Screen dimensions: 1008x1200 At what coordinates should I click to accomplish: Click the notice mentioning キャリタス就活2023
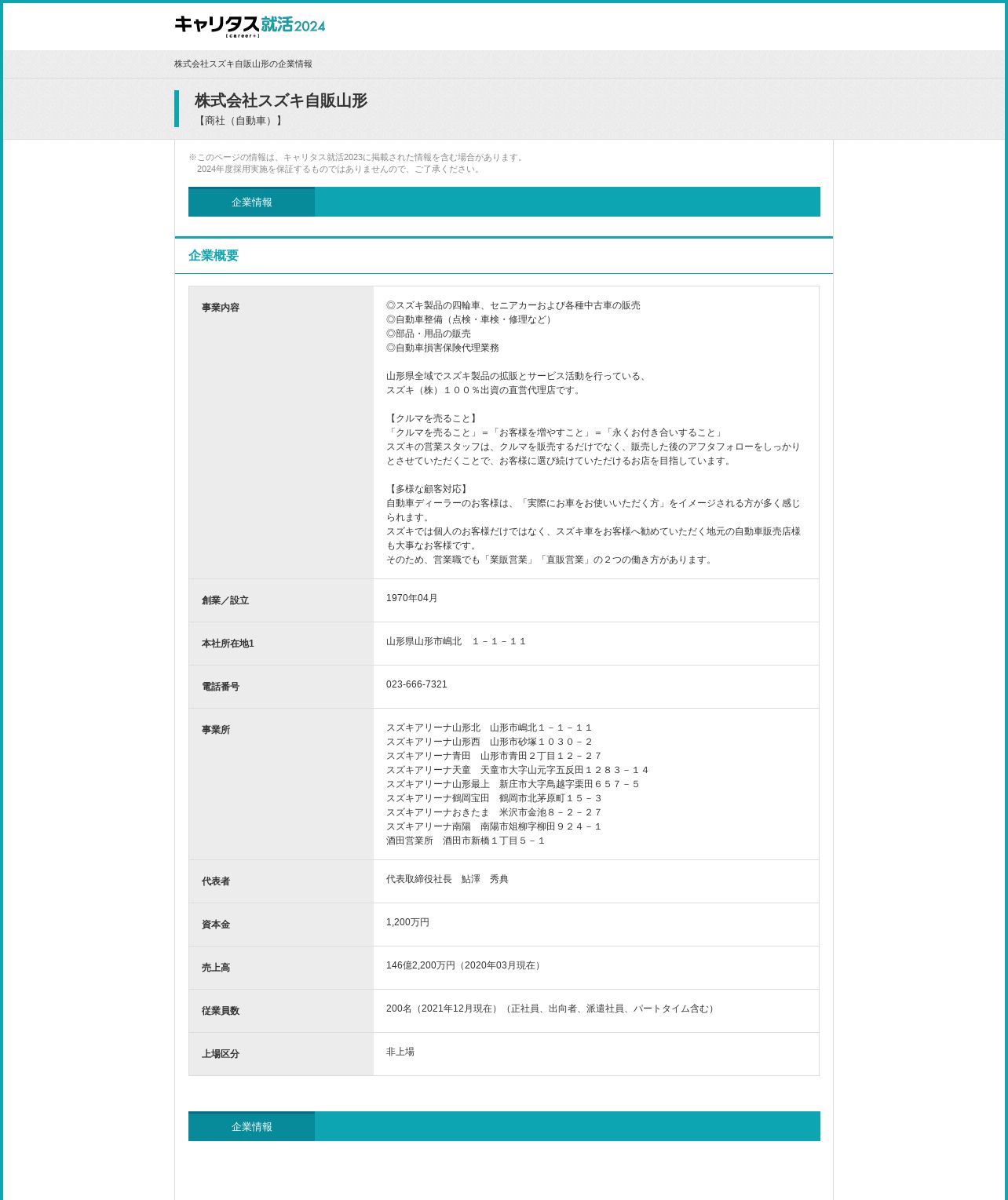pyautogui.click(x=357, y=163)
